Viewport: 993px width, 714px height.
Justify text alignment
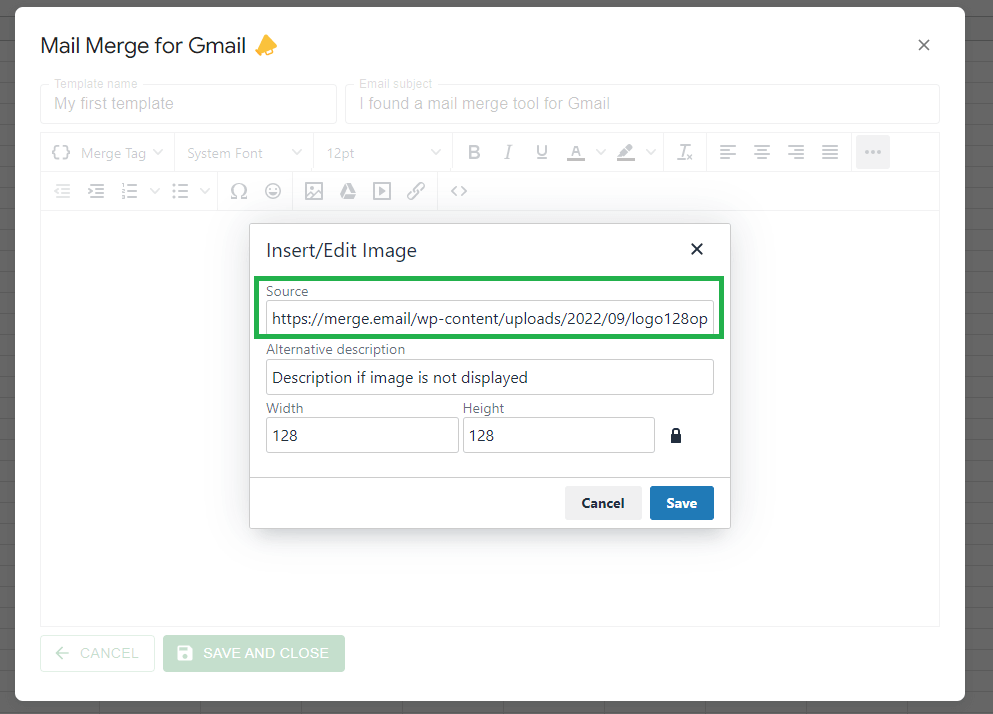coord(830,152)
